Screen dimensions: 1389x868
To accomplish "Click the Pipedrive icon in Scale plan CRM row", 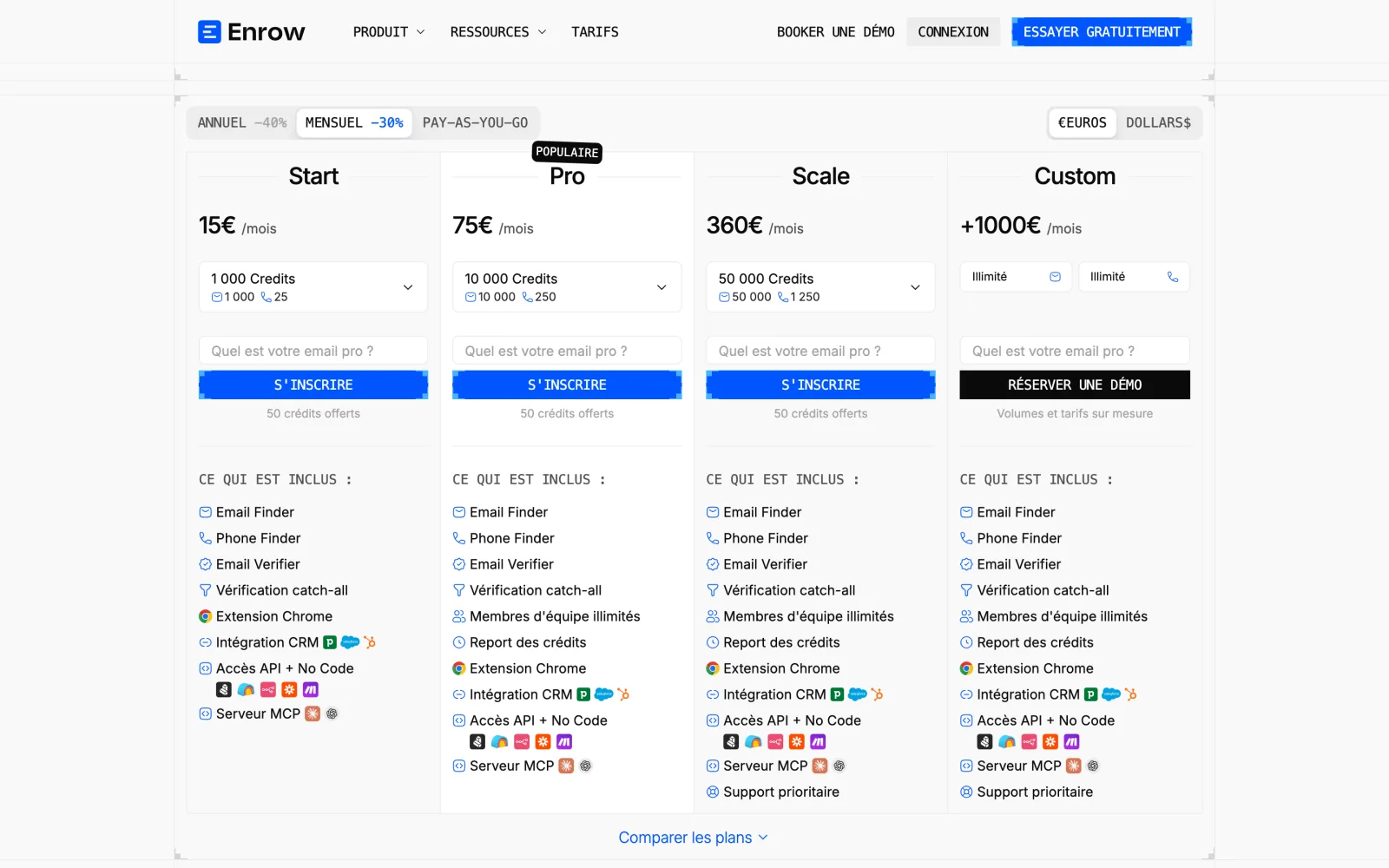I will coord(837,694).
